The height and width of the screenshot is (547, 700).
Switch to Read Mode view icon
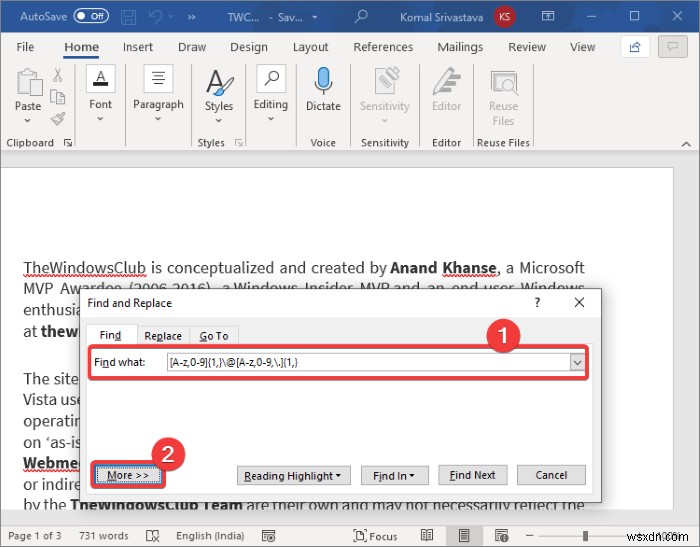coord(427,535)
